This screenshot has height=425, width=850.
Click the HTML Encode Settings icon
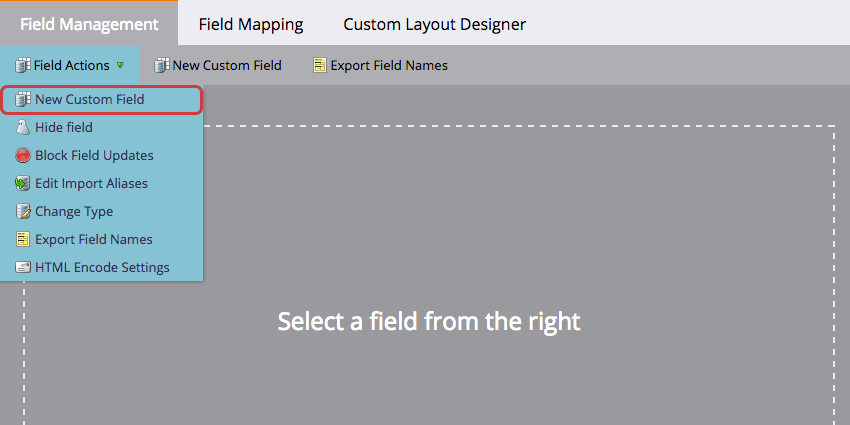tap(23, 268)
